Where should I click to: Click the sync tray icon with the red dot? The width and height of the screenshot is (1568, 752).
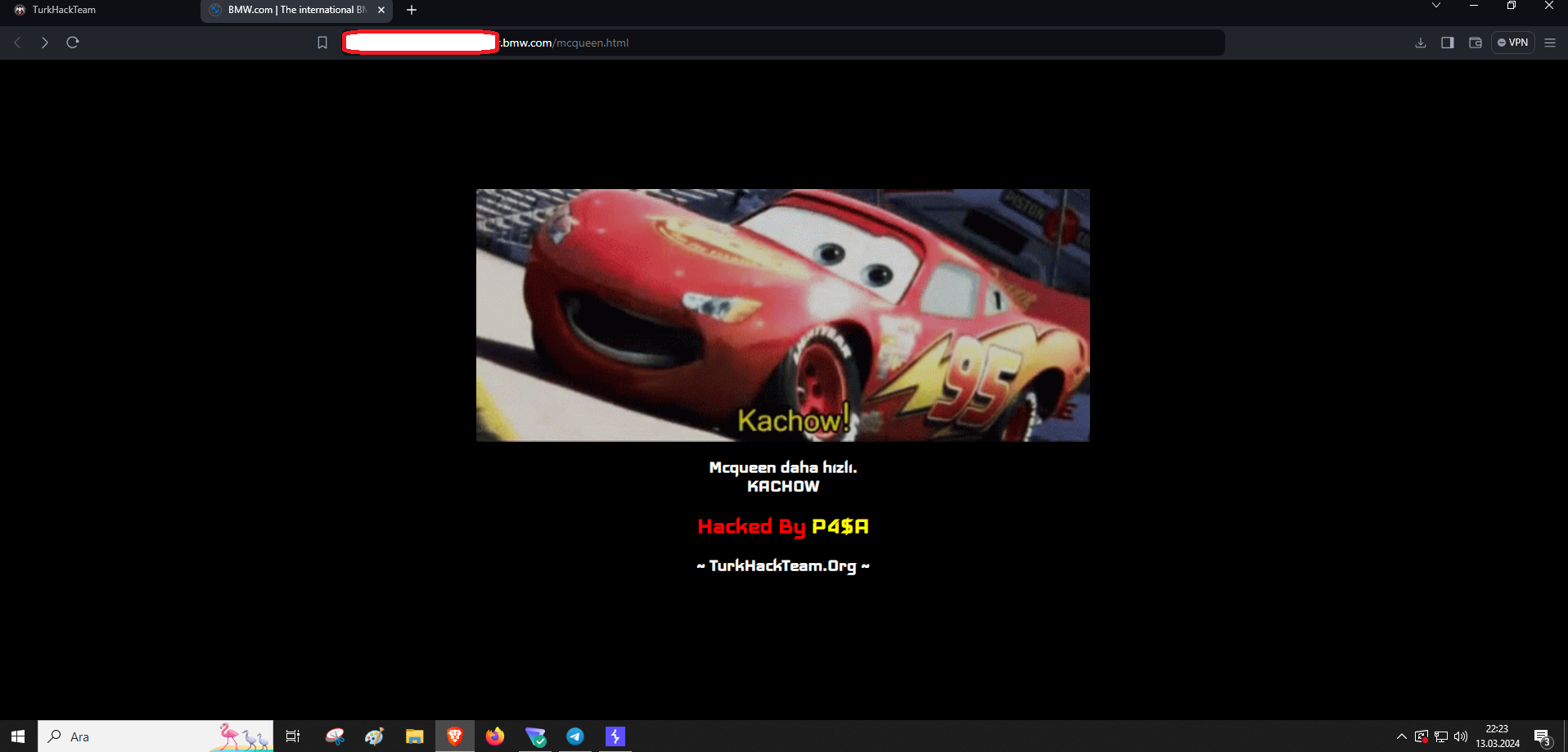tap(1422, 736)
